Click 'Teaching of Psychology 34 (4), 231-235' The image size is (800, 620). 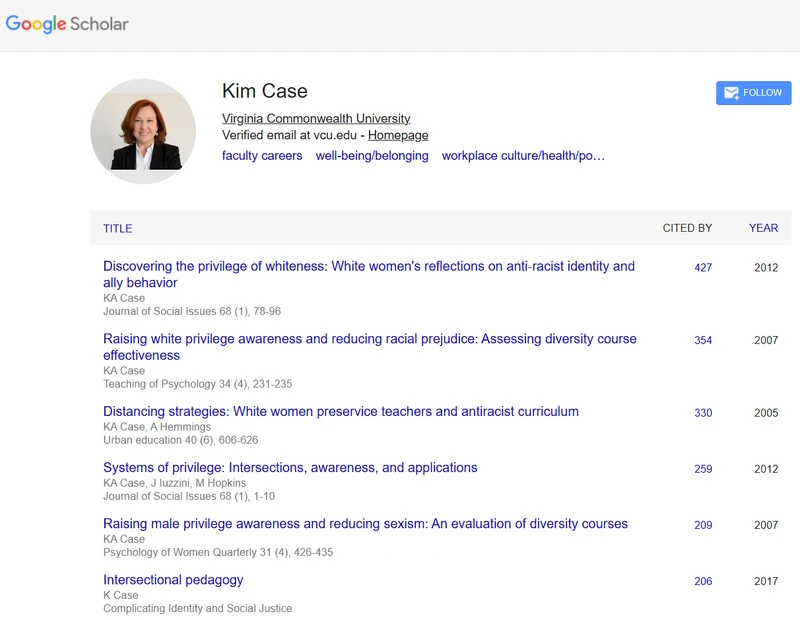197,384
